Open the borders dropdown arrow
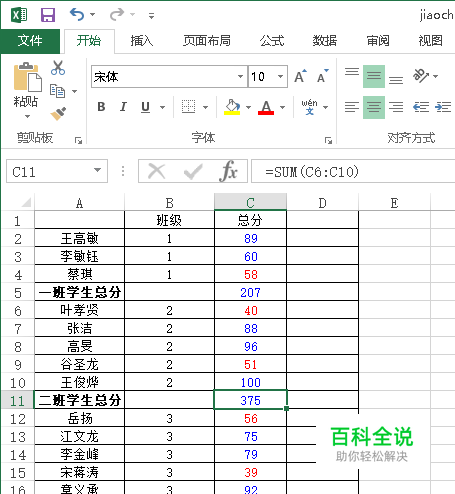 [x=205, y=107]
